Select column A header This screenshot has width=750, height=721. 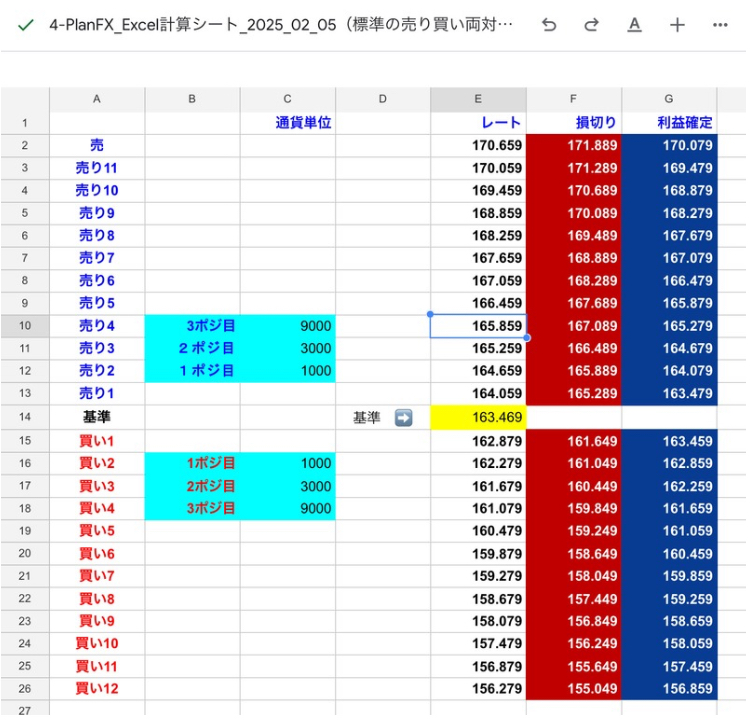pos(97,99)
